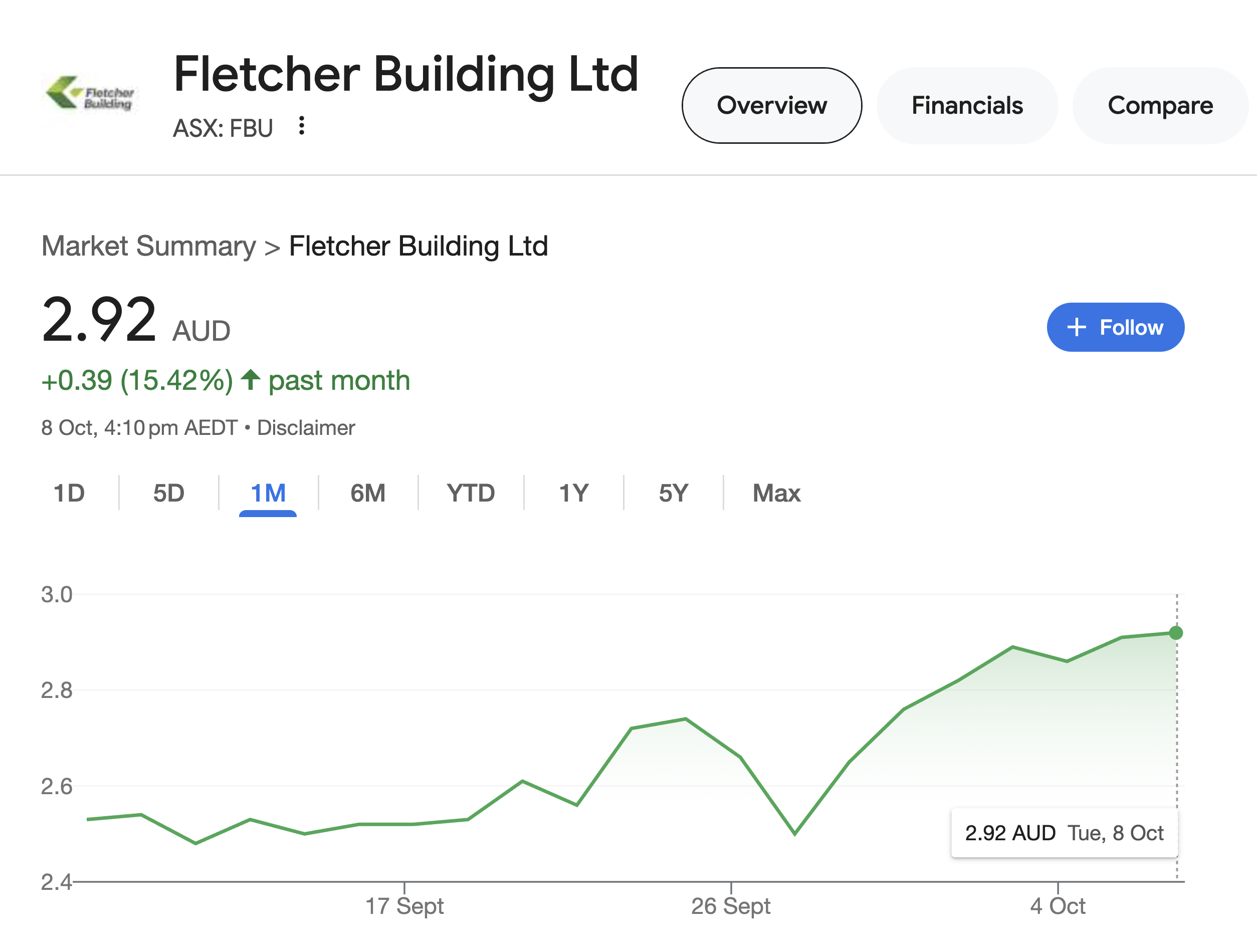
Task: Switch to 5Y chart range
Action: [x=674, y=493]
